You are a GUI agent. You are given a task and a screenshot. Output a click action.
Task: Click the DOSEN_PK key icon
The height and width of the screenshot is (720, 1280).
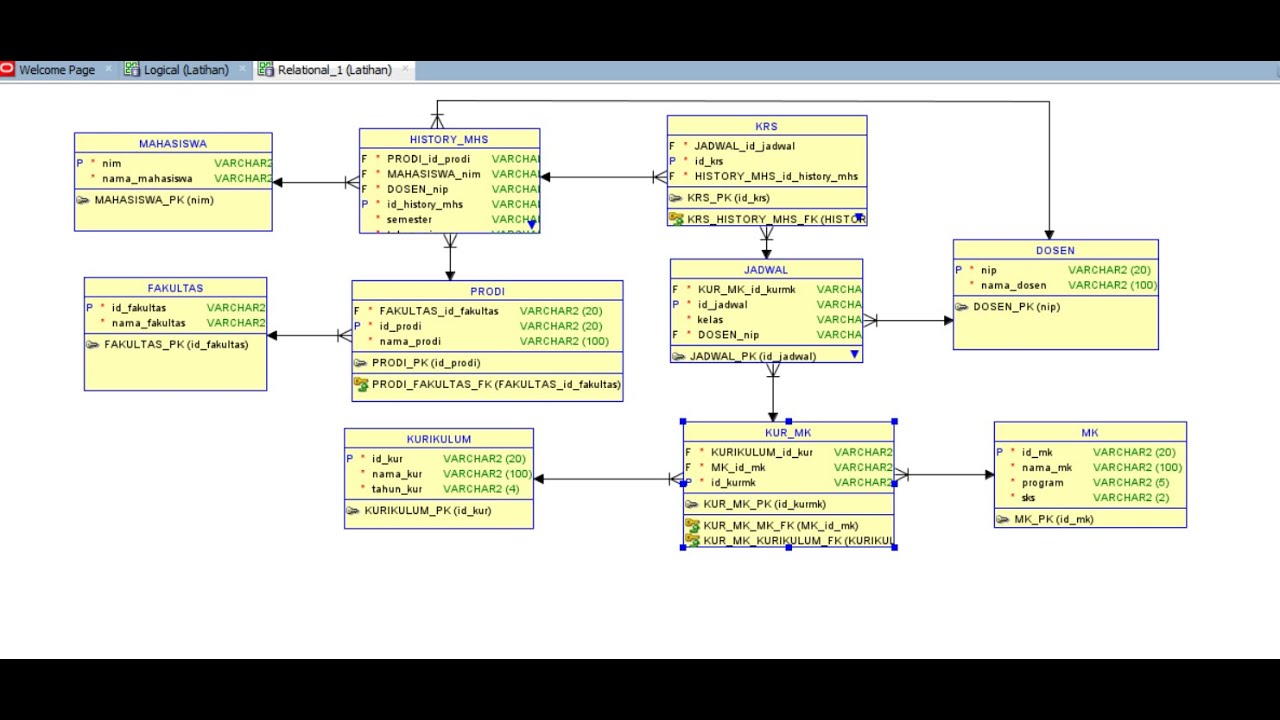tap(962, 307)
